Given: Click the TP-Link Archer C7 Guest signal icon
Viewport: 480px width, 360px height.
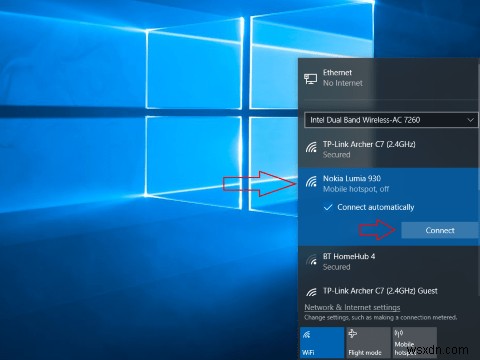Looking at the screenshot, I should (311, 292).
